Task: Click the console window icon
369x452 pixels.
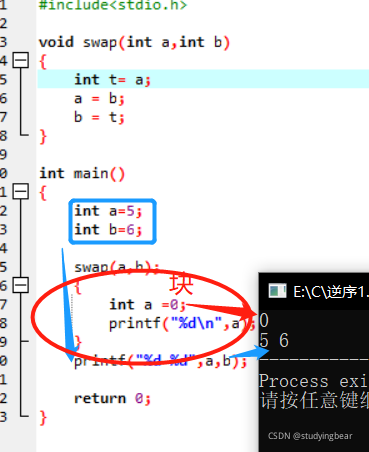Action: pyautogui.click(x=277, y=291)
